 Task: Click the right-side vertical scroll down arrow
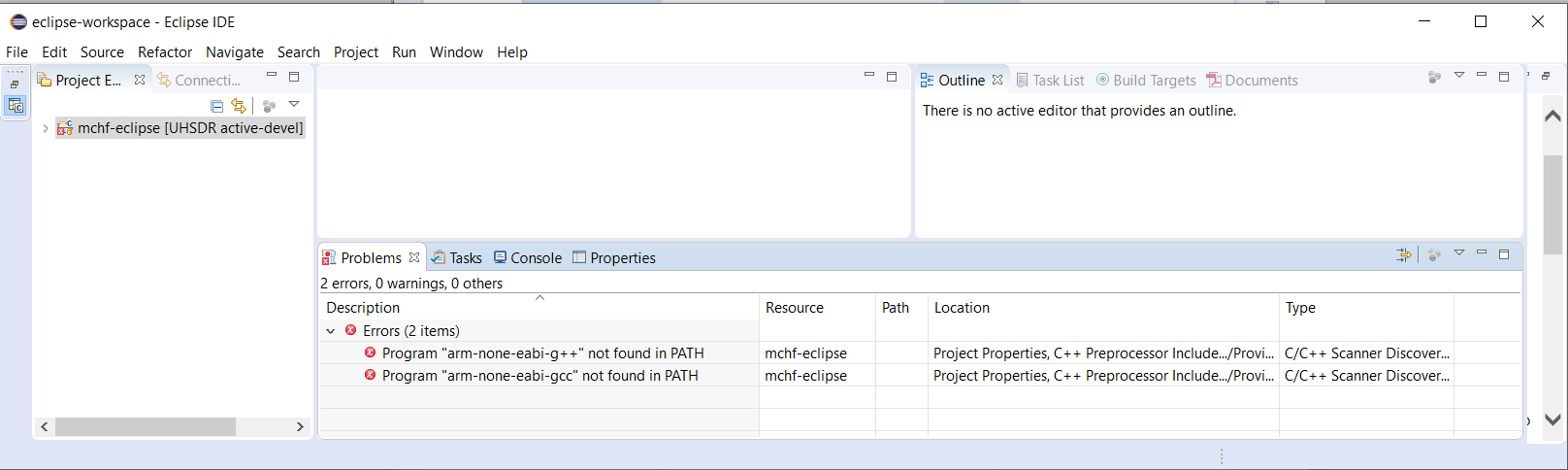1553,420
